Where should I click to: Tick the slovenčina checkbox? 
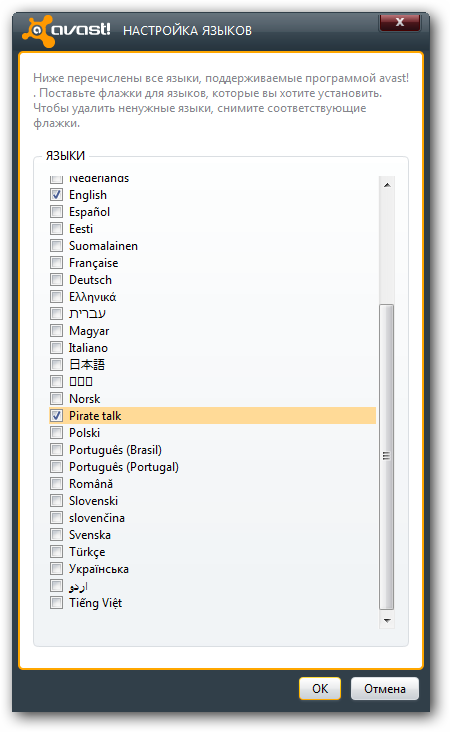[56, 518]
